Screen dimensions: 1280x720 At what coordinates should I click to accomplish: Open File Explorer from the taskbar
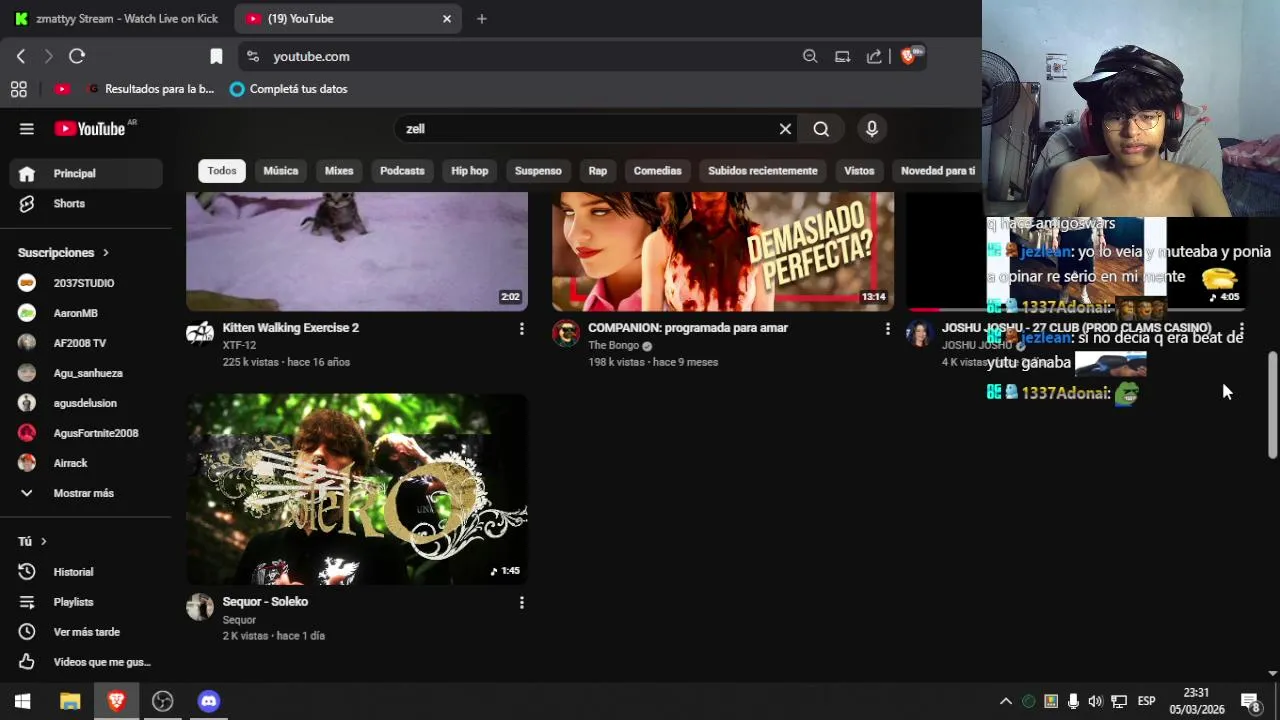pos(70,701)
